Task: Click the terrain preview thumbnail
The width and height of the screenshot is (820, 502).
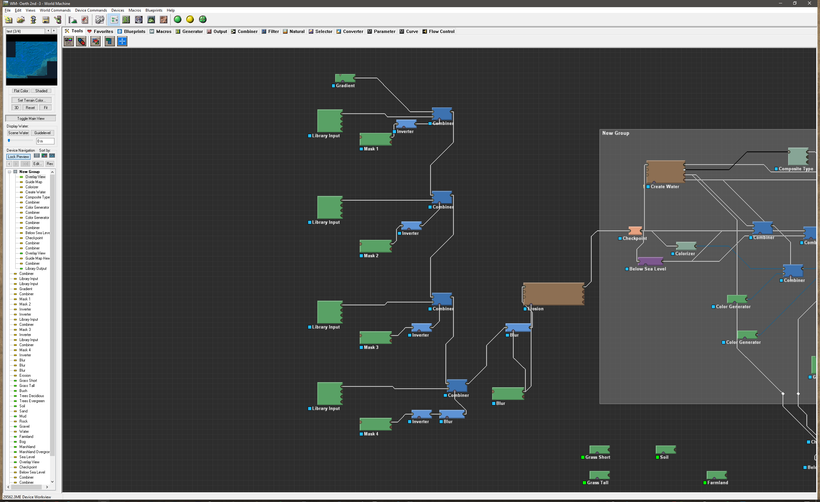Action: tap(31, 60)
